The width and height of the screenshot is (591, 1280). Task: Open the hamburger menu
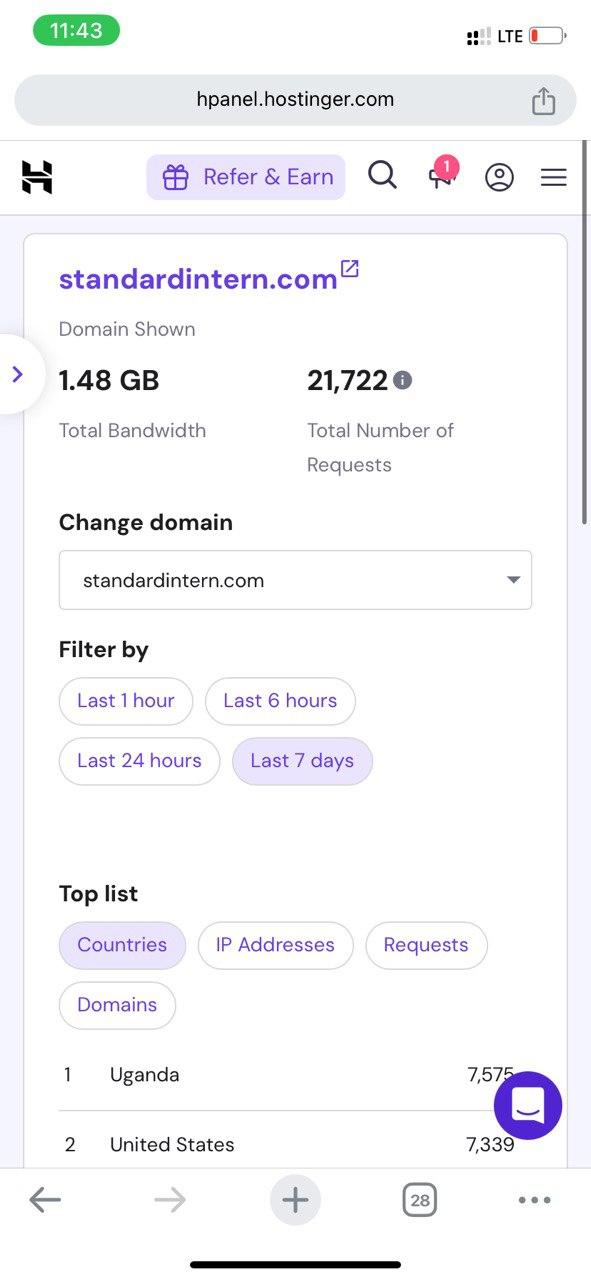pos(553,177)
